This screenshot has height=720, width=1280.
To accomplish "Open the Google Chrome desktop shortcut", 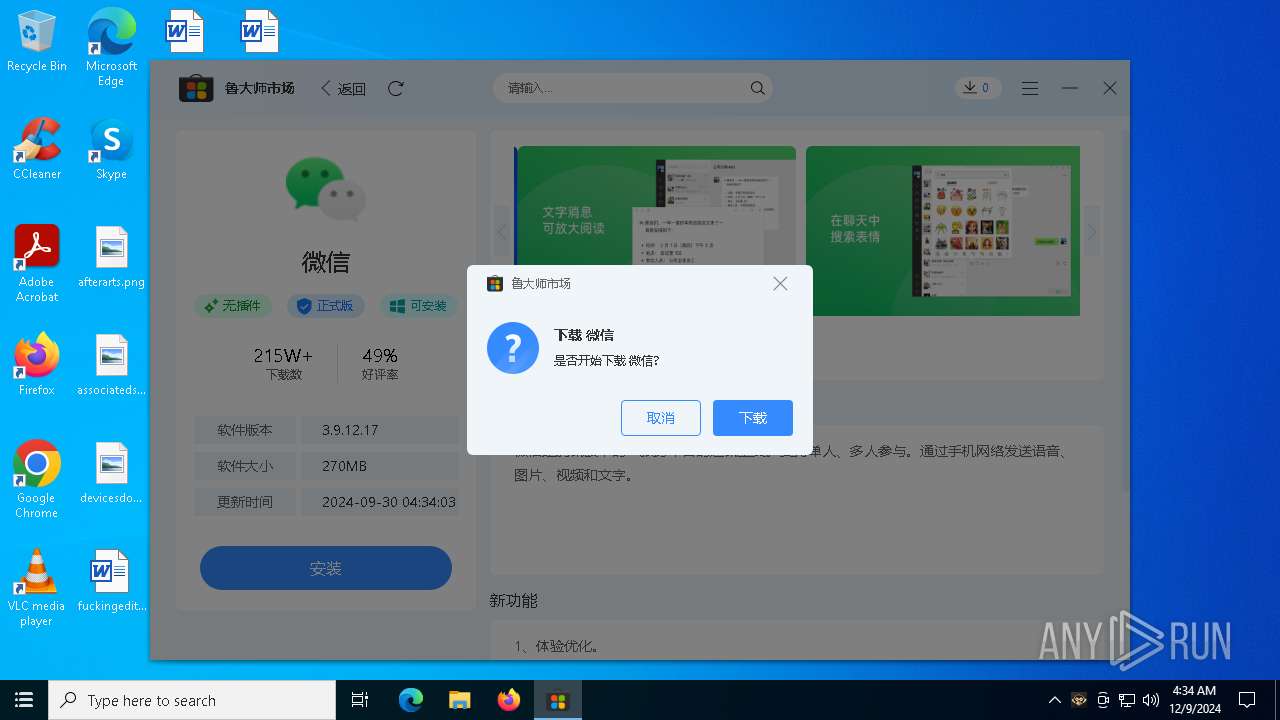I will tap(37, 480).
